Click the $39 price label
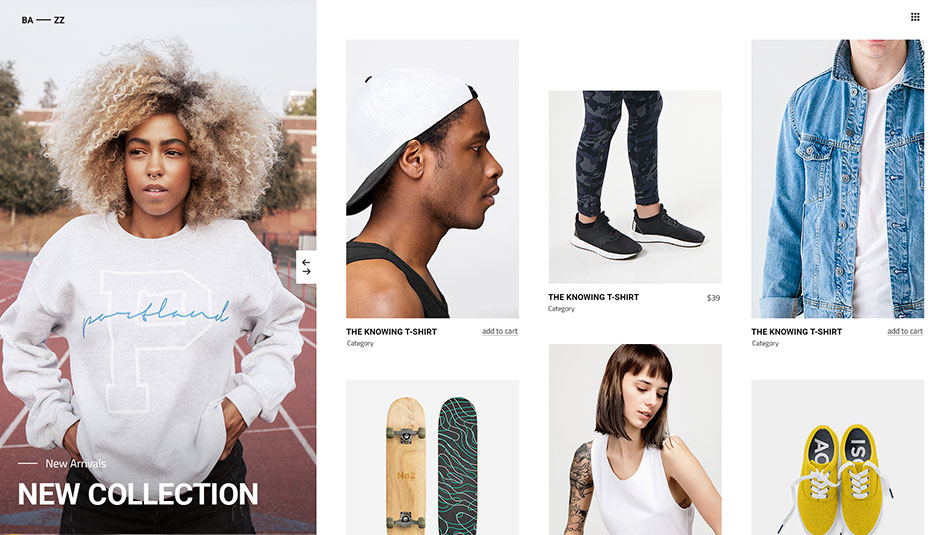 [x=714, y=298]
